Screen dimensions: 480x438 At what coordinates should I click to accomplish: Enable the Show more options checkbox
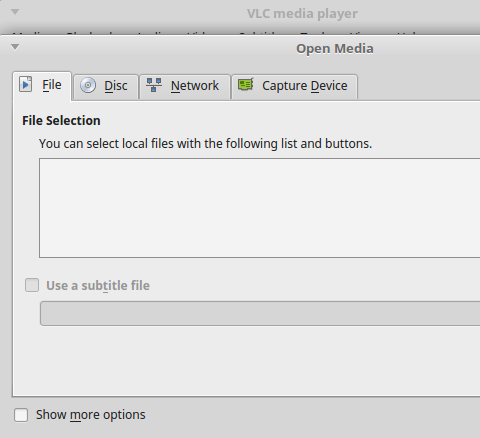click(21, 415)
